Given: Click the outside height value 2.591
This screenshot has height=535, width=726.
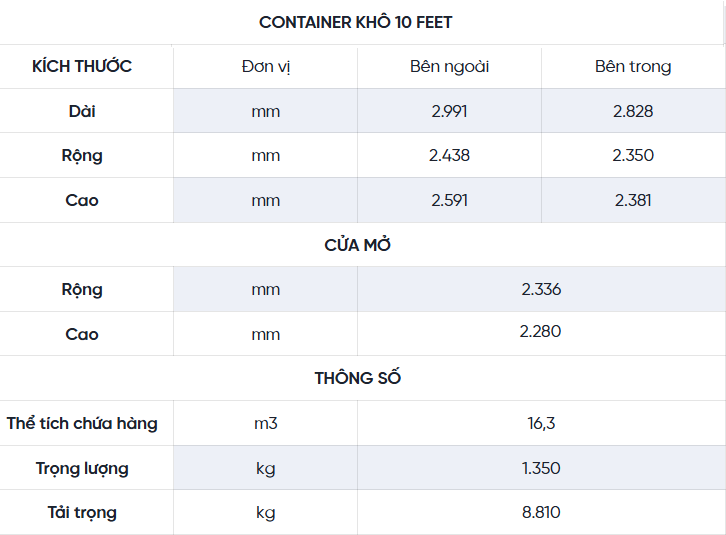Looking at the screenshot, I should click(x=449, y=200).
